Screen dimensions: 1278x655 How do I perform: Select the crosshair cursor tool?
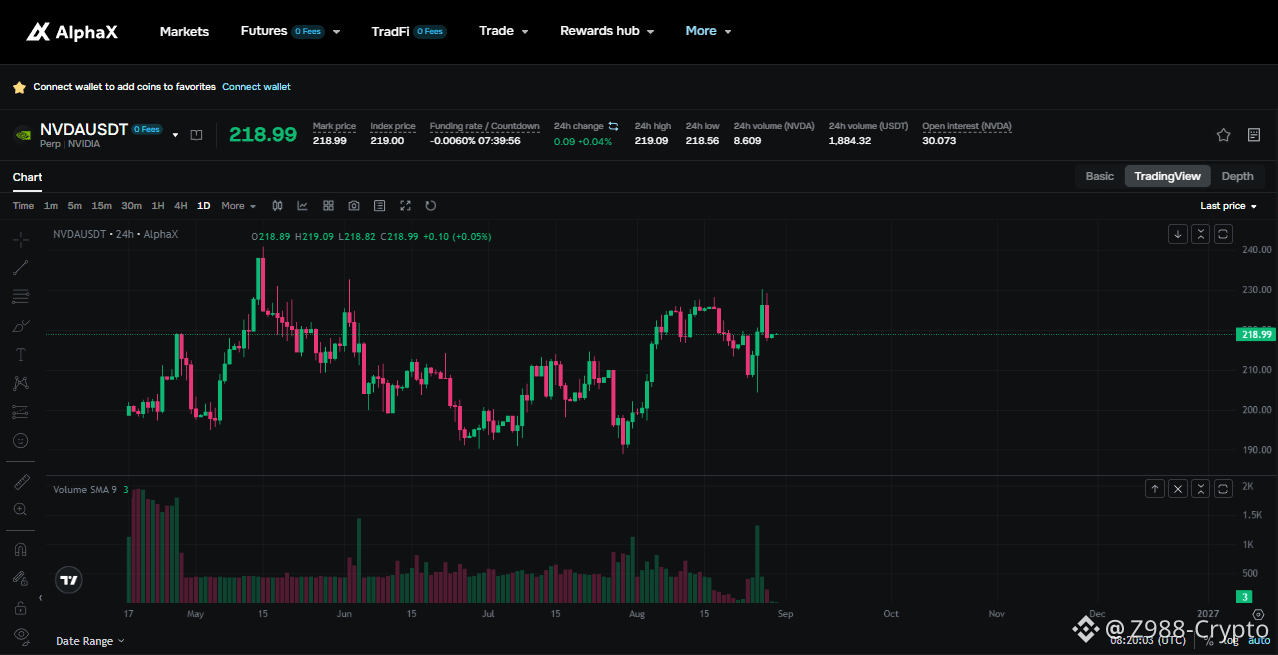point(21,239)
